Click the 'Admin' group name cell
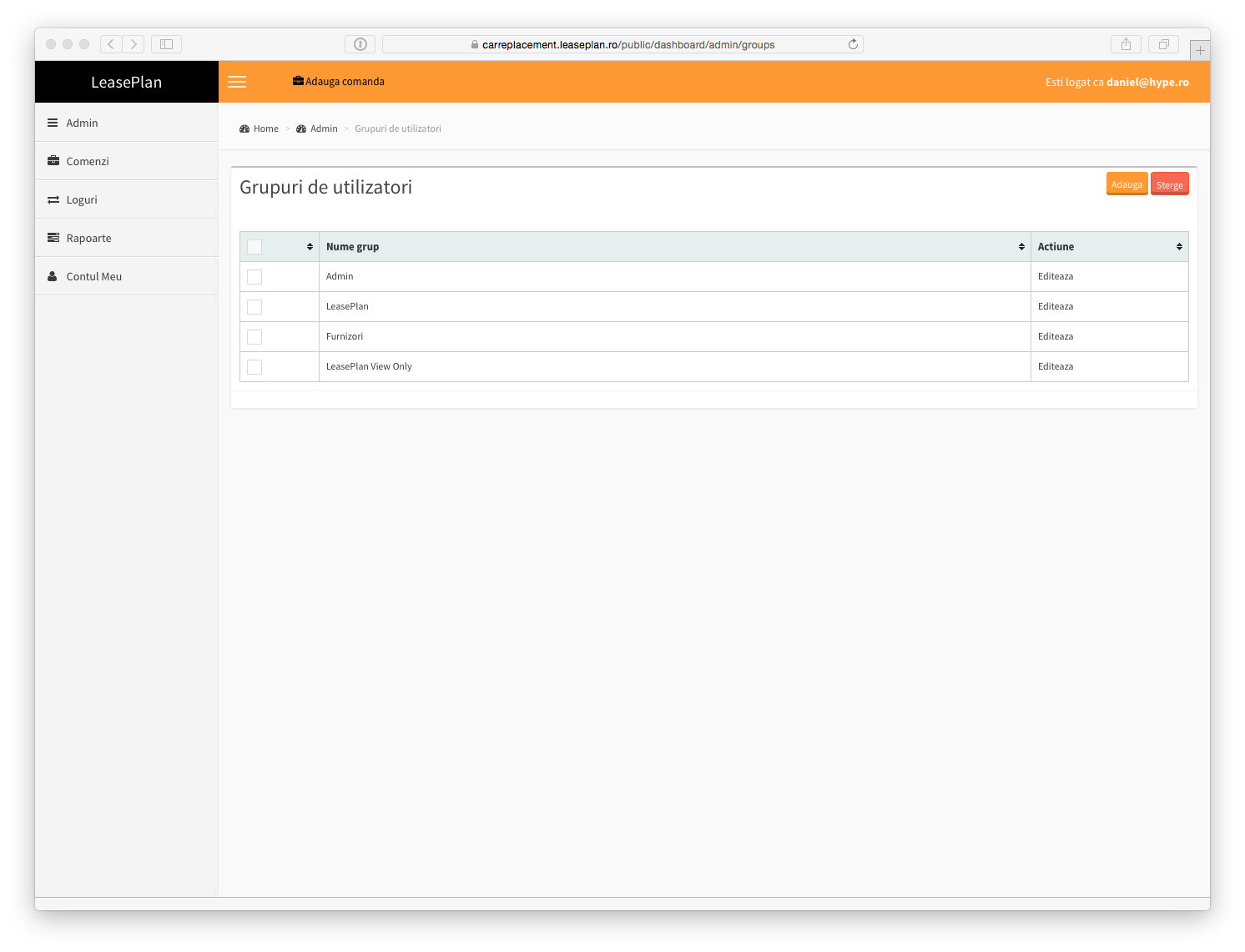The width and height of the screenshot is (1245, 952). click(674, 276)
